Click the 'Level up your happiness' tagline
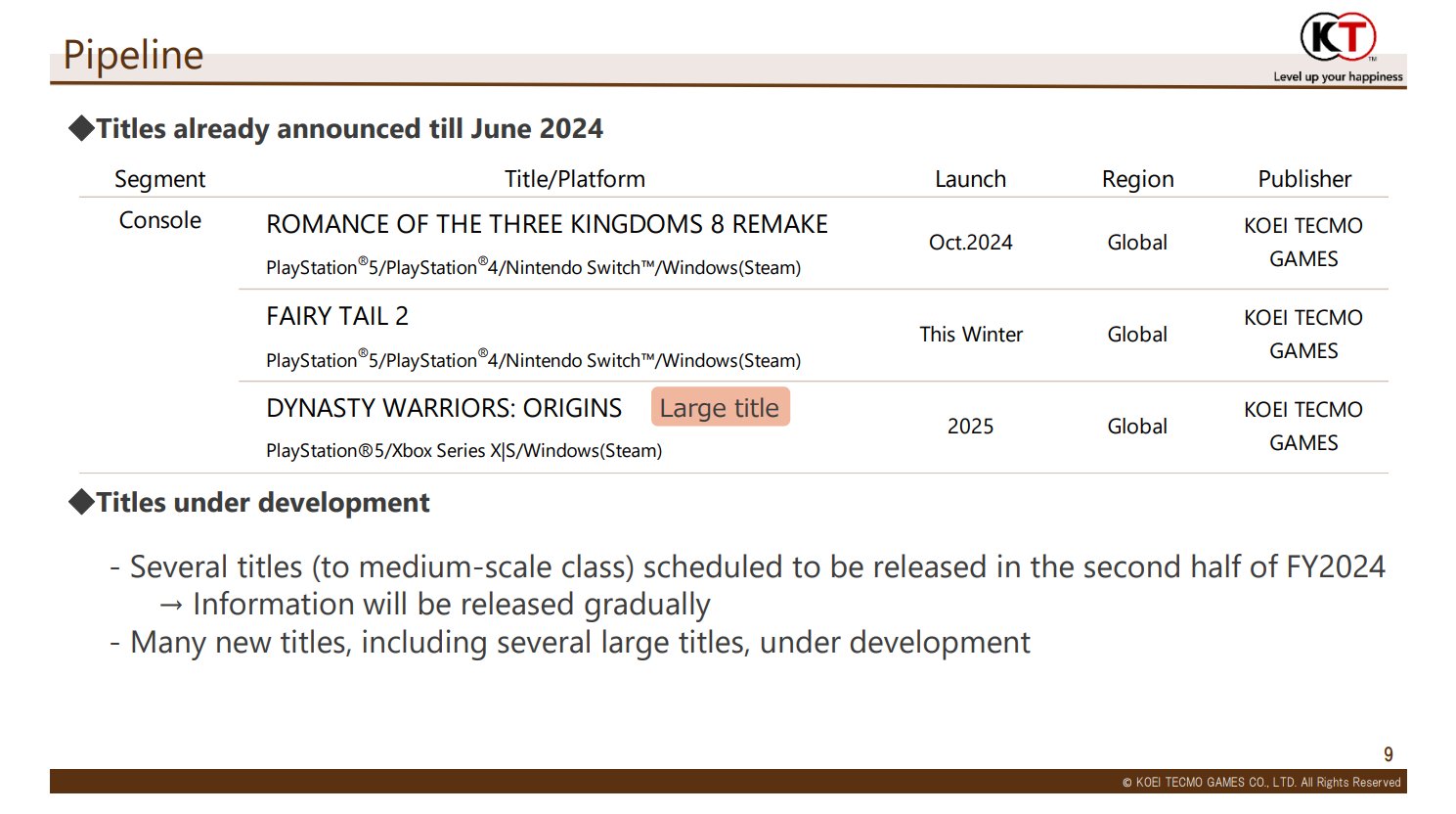 [1338, 76]
